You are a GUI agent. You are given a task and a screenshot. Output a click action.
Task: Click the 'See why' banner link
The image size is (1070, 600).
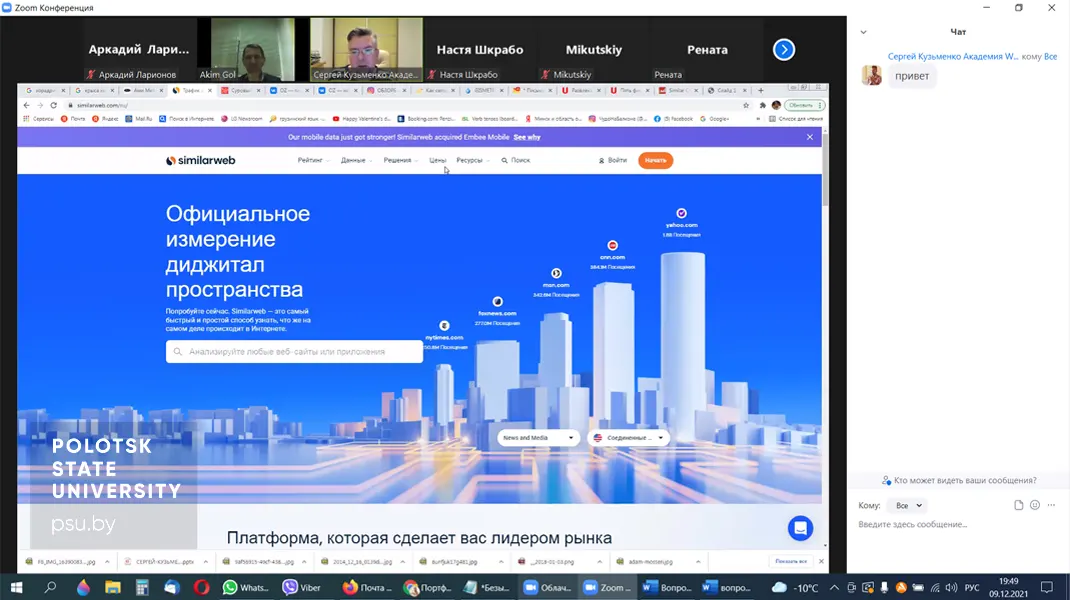tap(526, 137)
